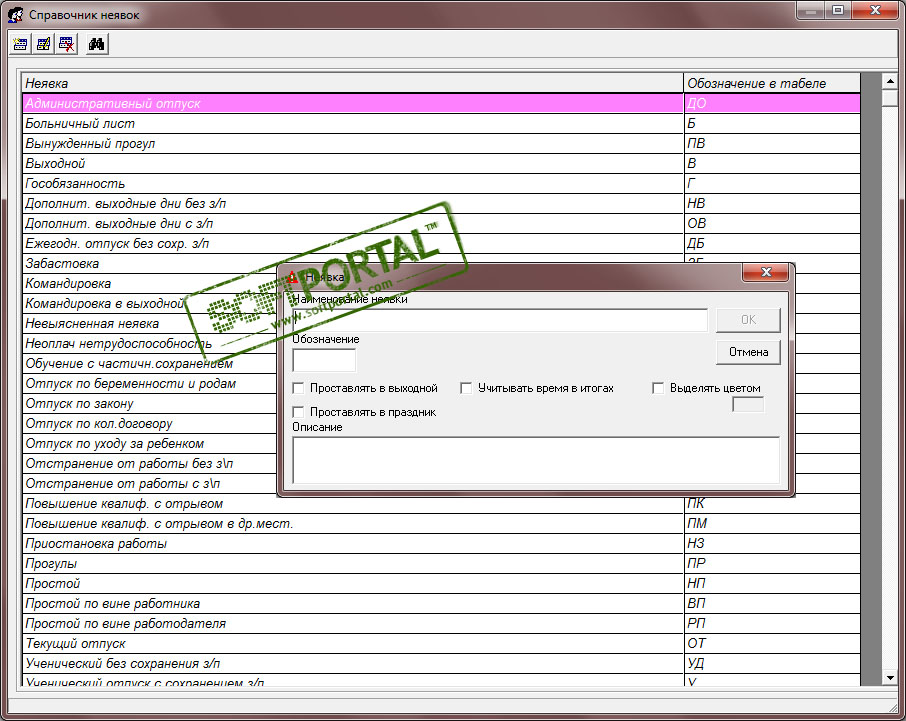Select the 'Отпуск по закону' row
The image size is (906, 721).
[x=150, y=403]
